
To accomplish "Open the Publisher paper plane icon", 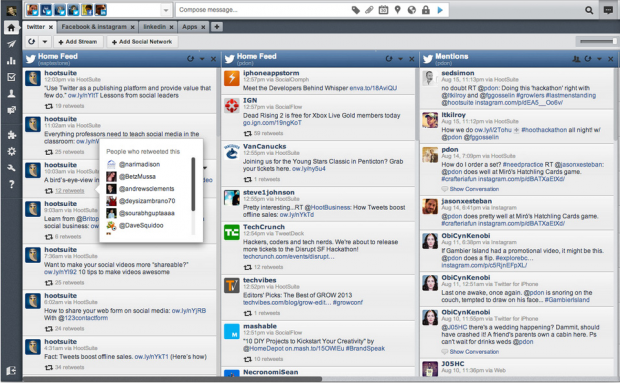I will click(11, 44).
